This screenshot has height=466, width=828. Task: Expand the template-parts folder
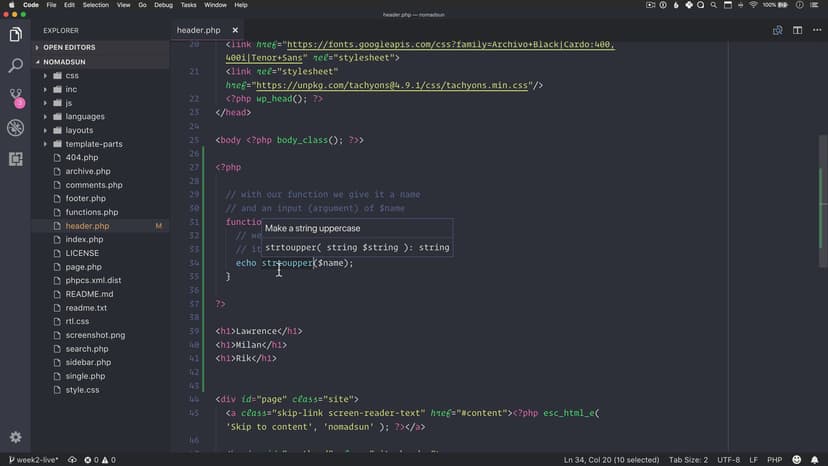coord(93,144)
